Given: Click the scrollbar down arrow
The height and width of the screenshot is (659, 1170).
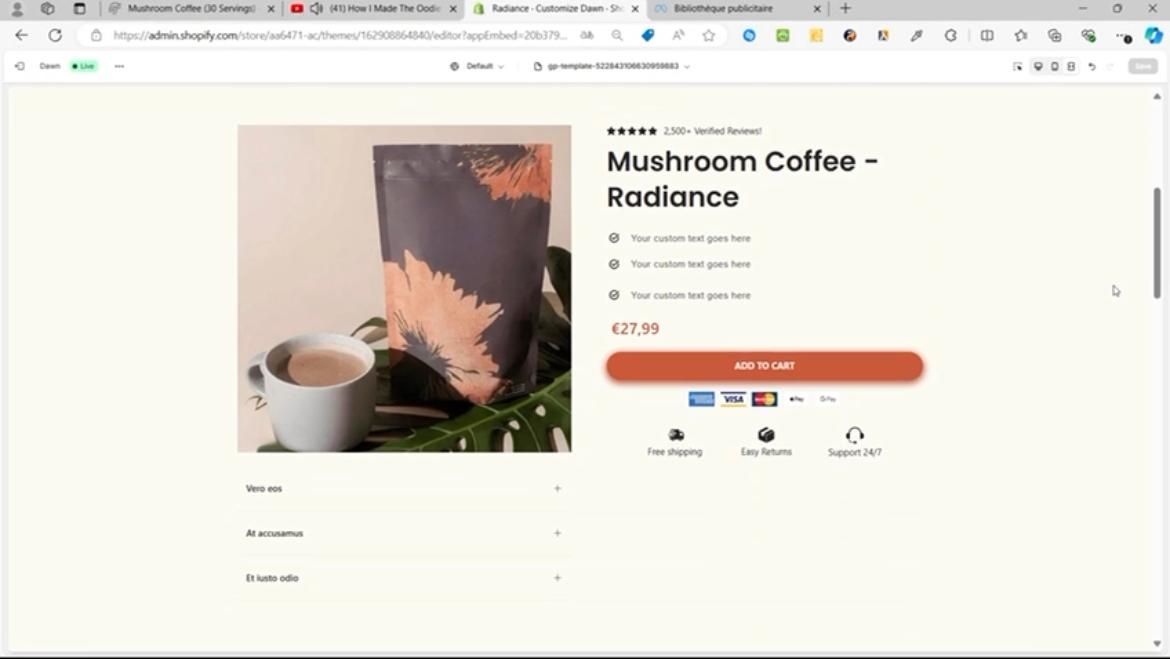Looking at the screenshot, I should 1157,643.
